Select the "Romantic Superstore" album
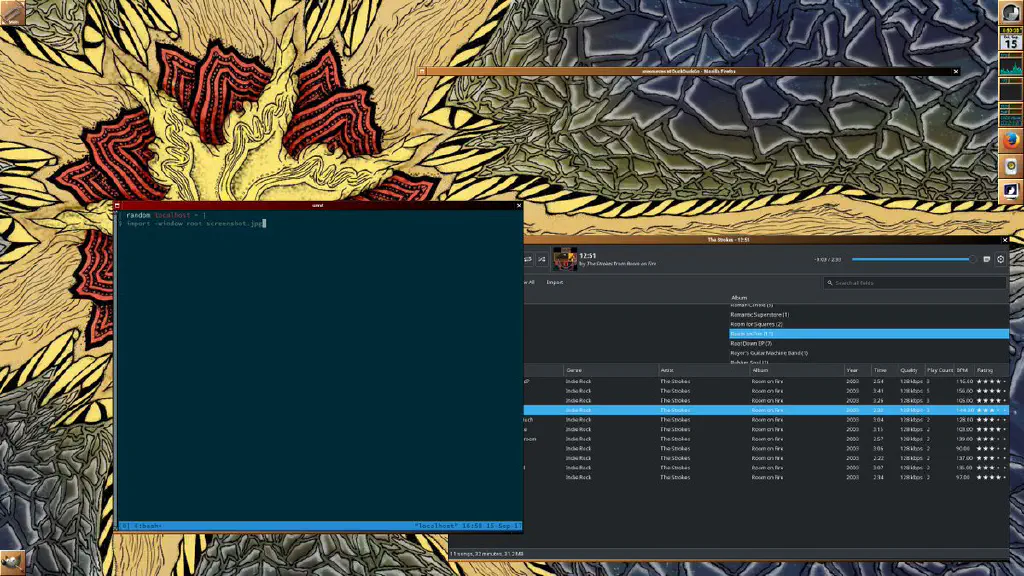 click(759, 314)
